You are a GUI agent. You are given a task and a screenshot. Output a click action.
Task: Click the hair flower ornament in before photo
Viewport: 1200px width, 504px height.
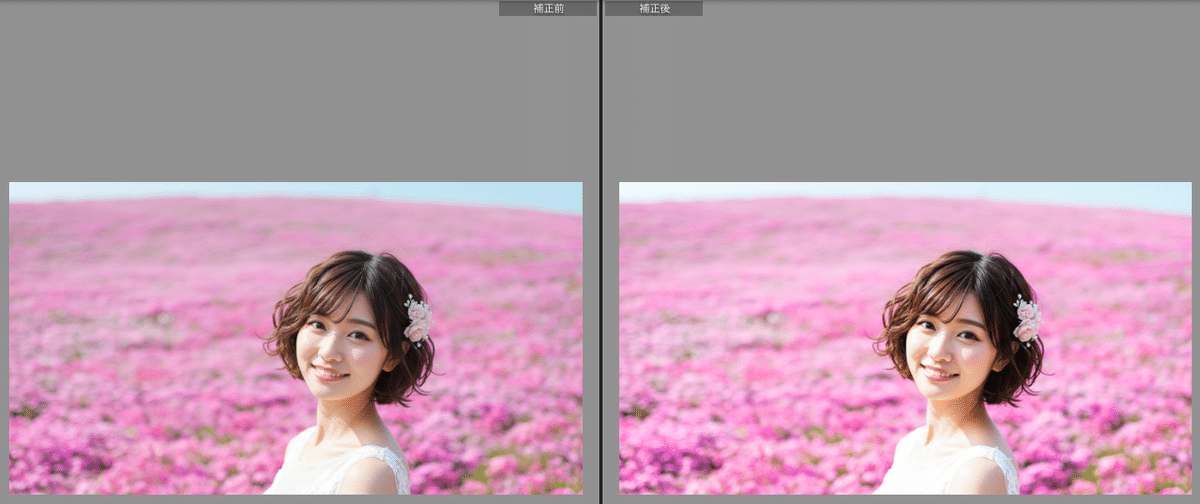[x=417, y=320]
